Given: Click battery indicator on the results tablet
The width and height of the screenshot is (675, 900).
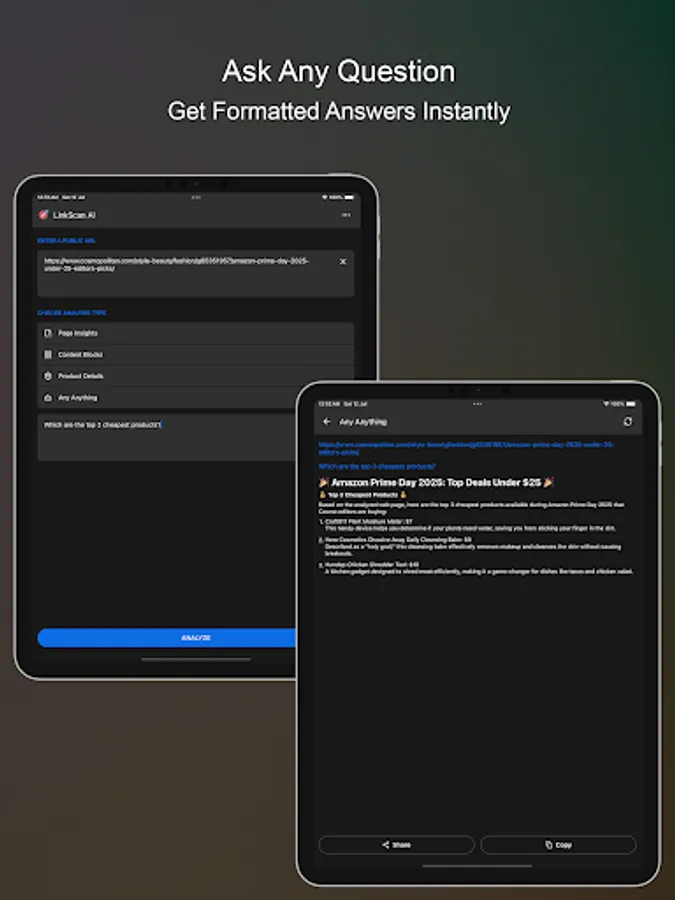Looking at the screenshot, I should coord(631,404).
